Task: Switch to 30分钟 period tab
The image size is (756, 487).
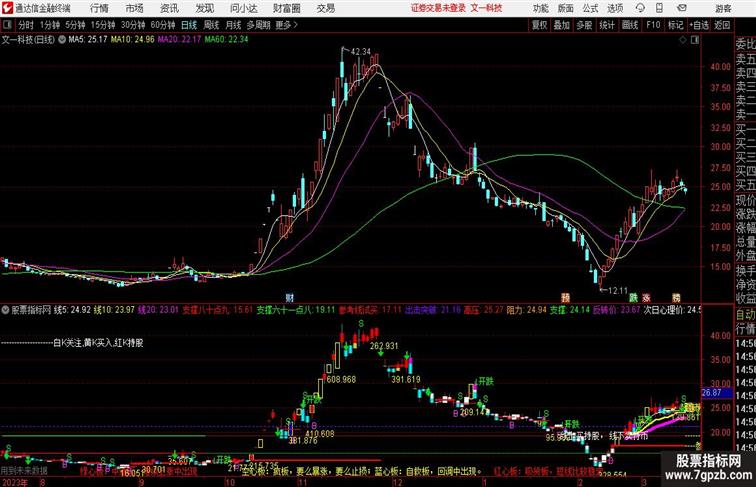Action: (133, 25)
